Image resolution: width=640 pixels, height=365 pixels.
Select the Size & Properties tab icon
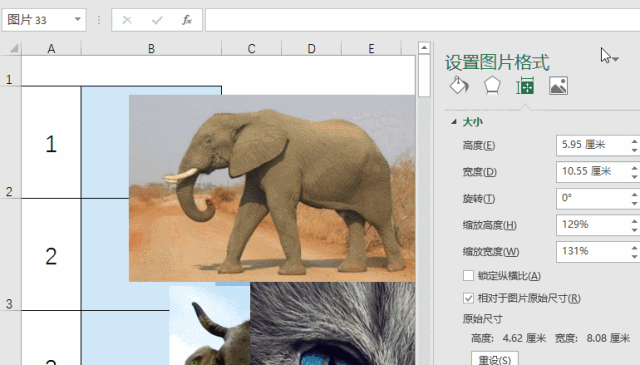pyautogui.click(x=525, y=86)
